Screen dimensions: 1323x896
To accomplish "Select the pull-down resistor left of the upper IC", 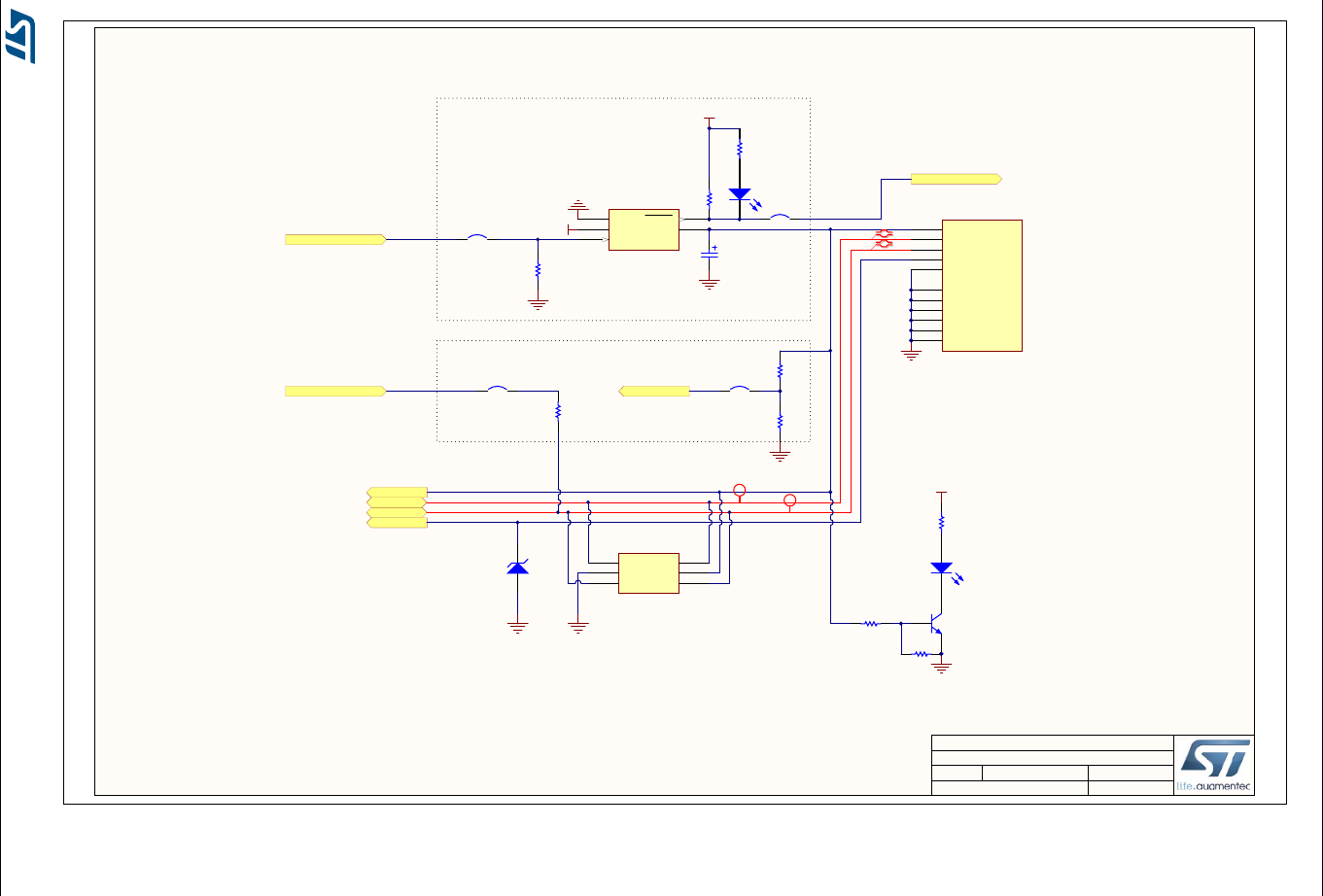I will (x=538, y=271).
